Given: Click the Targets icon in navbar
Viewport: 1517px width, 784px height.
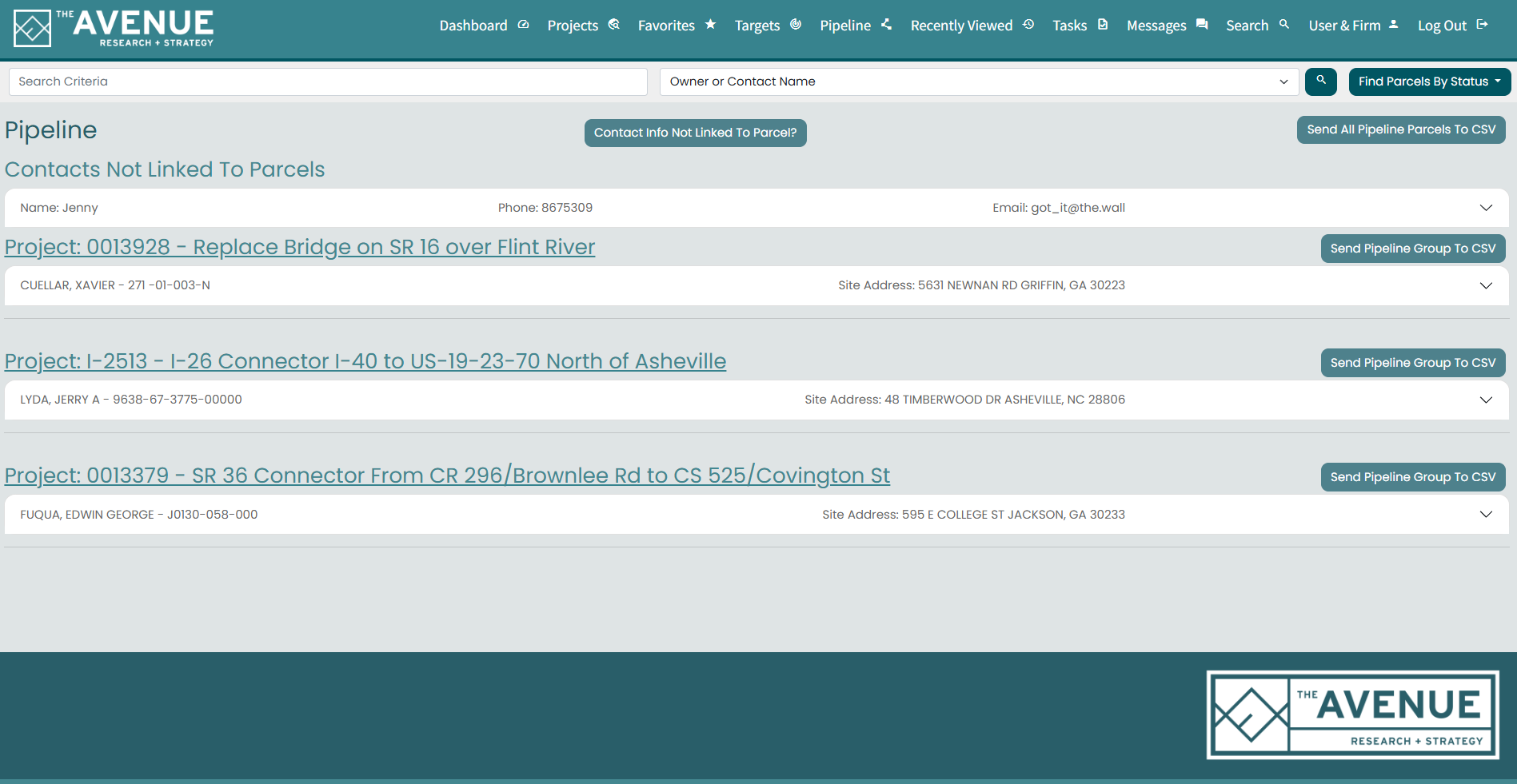Looking at the screenshot, I should (796, 25).
